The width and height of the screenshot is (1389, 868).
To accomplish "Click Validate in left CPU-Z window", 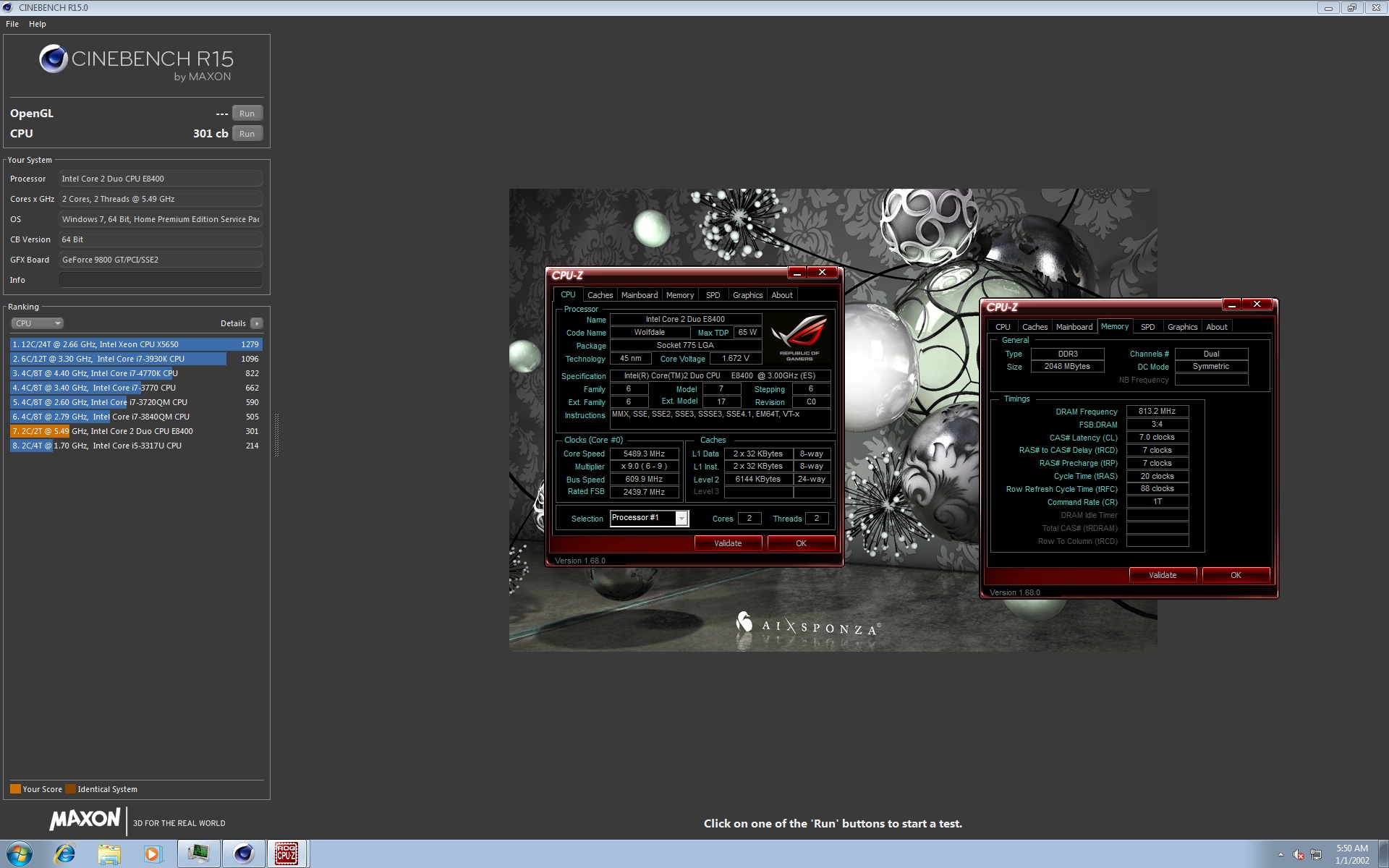I will 728,543.
